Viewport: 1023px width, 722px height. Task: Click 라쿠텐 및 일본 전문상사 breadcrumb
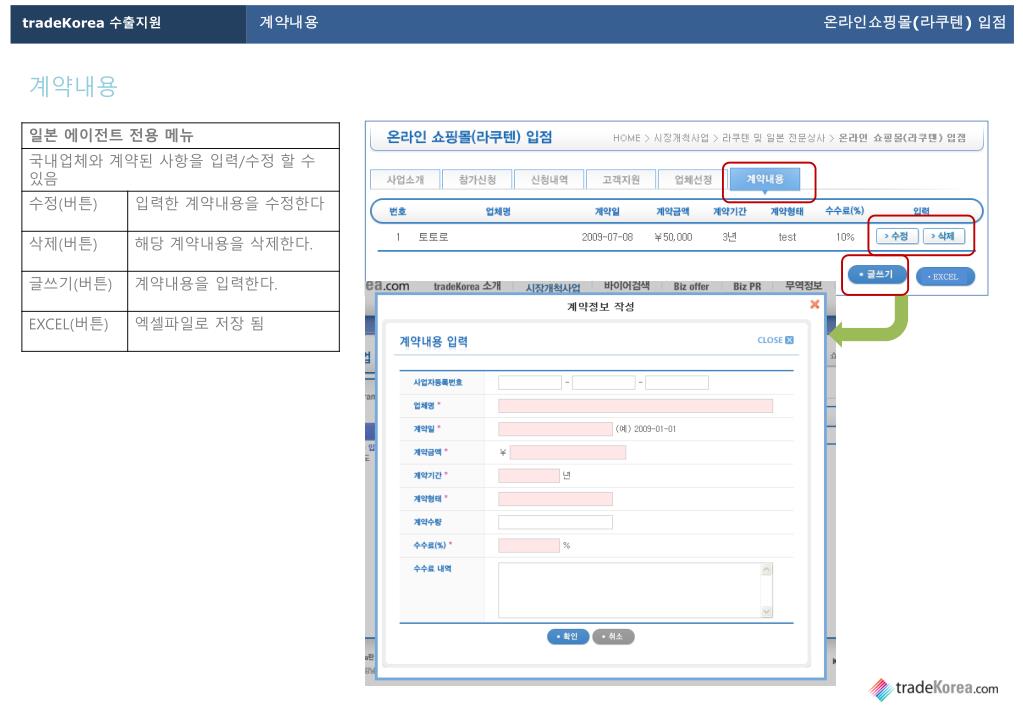[773, 138]
